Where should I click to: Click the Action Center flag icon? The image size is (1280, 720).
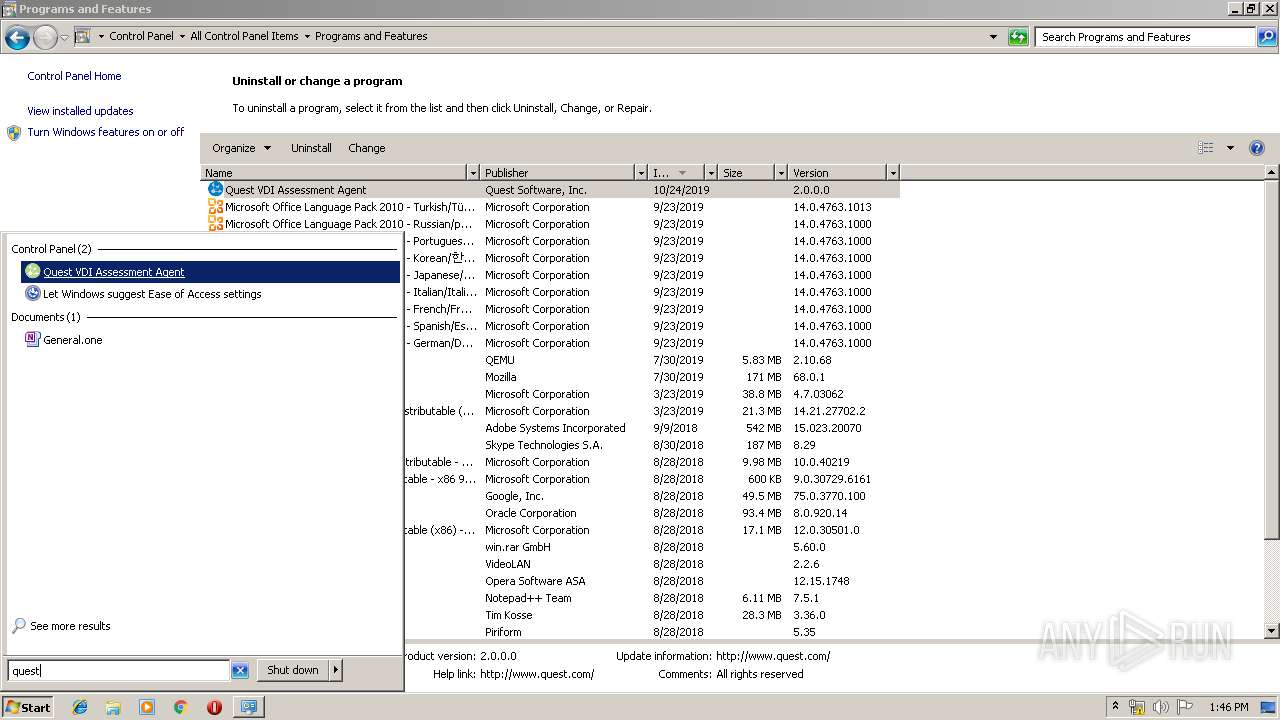[1185, 707]
